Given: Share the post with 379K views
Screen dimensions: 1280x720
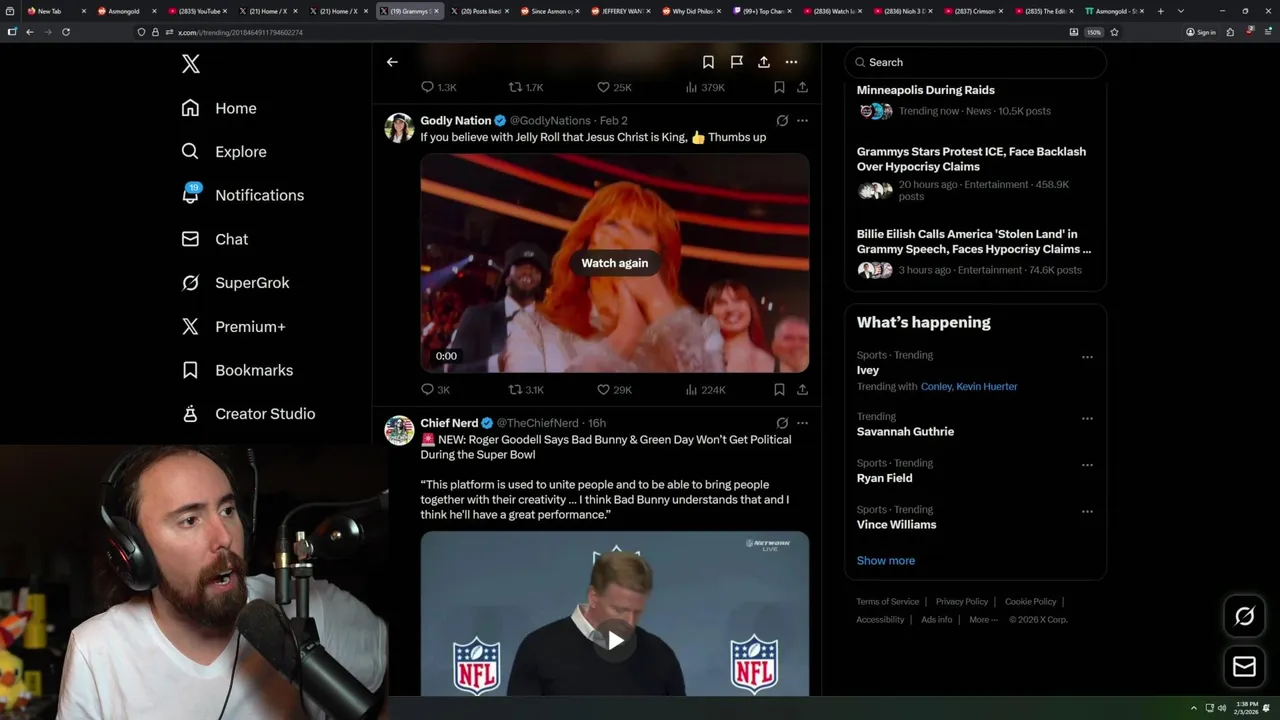Looking at the screenshot, I should pyautogui.click(x=802, y=87).
